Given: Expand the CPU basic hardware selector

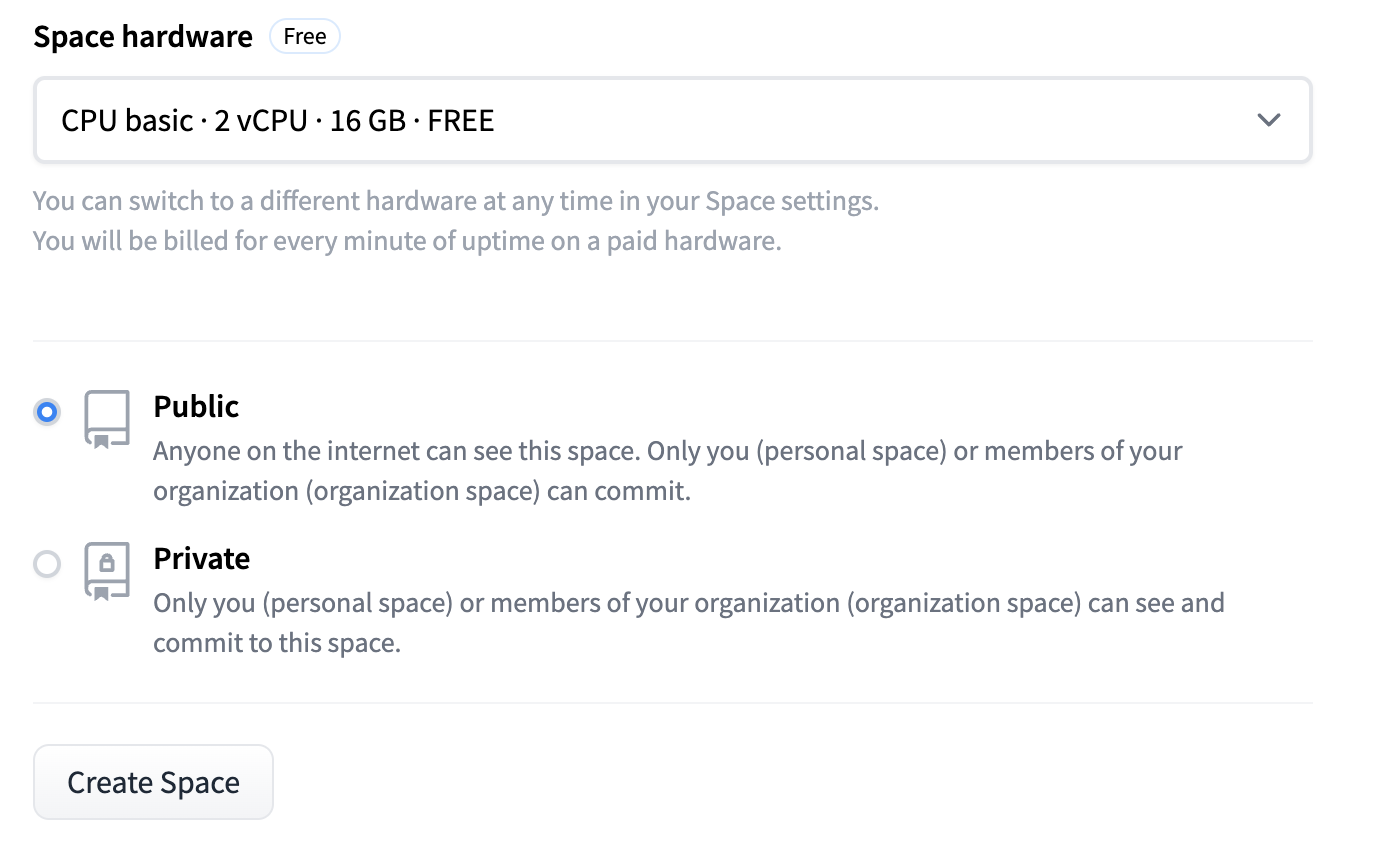Looking at the screenshot, I should 672,120.
